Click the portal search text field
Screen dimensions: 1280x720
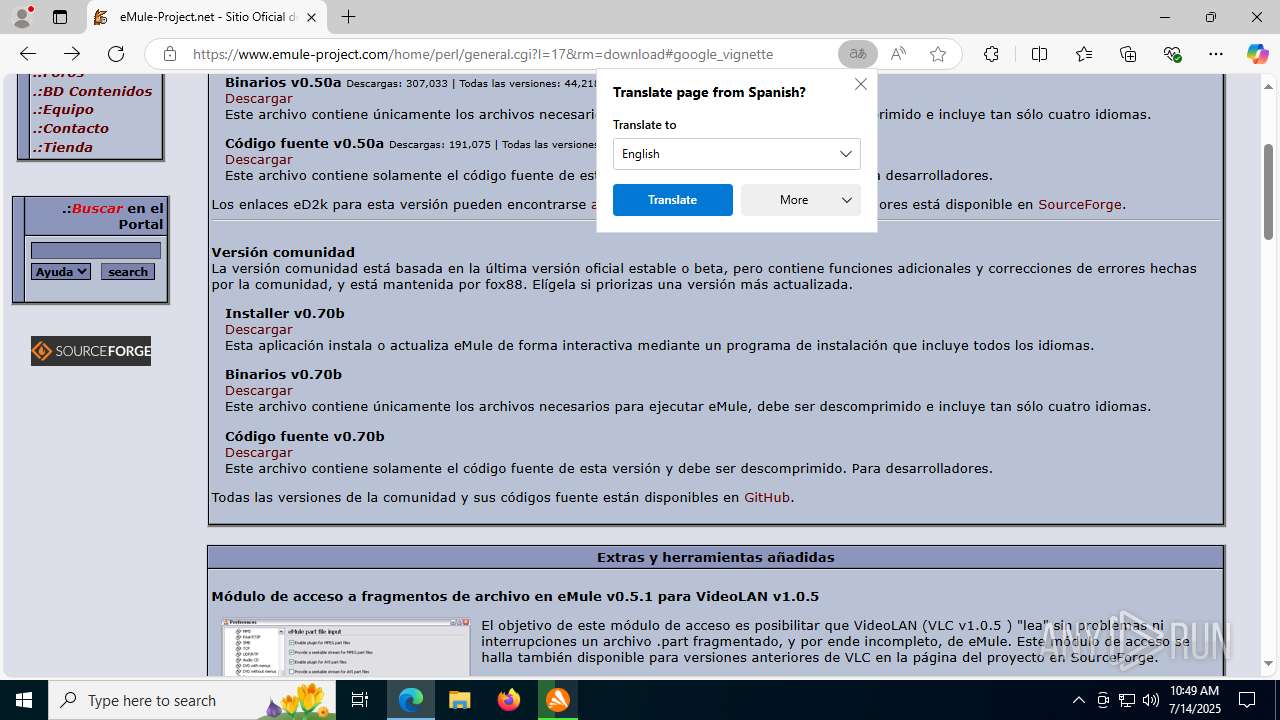click(96, 250)
